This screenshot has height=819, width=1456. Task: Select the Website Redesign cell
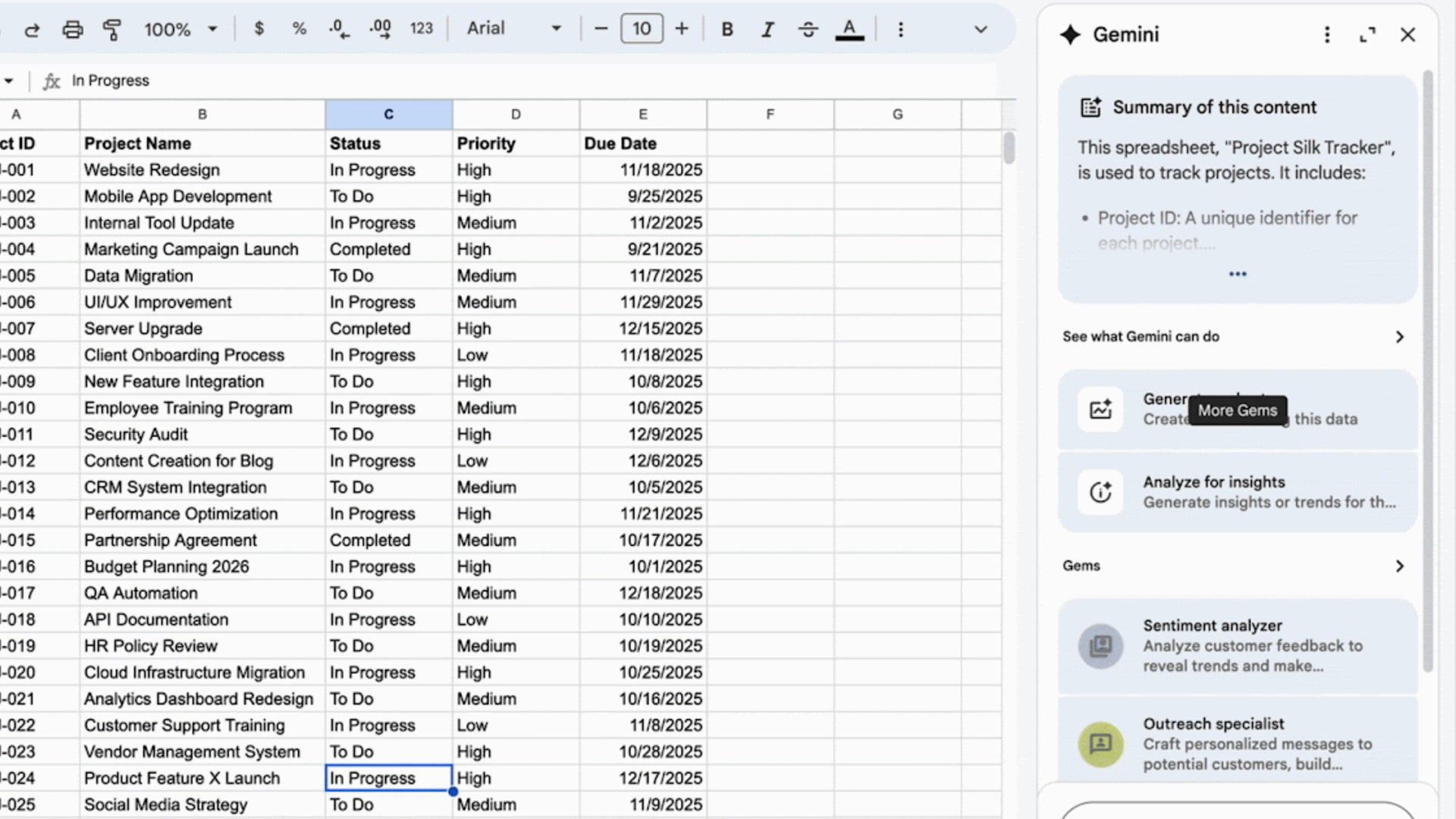coord(202,170)
